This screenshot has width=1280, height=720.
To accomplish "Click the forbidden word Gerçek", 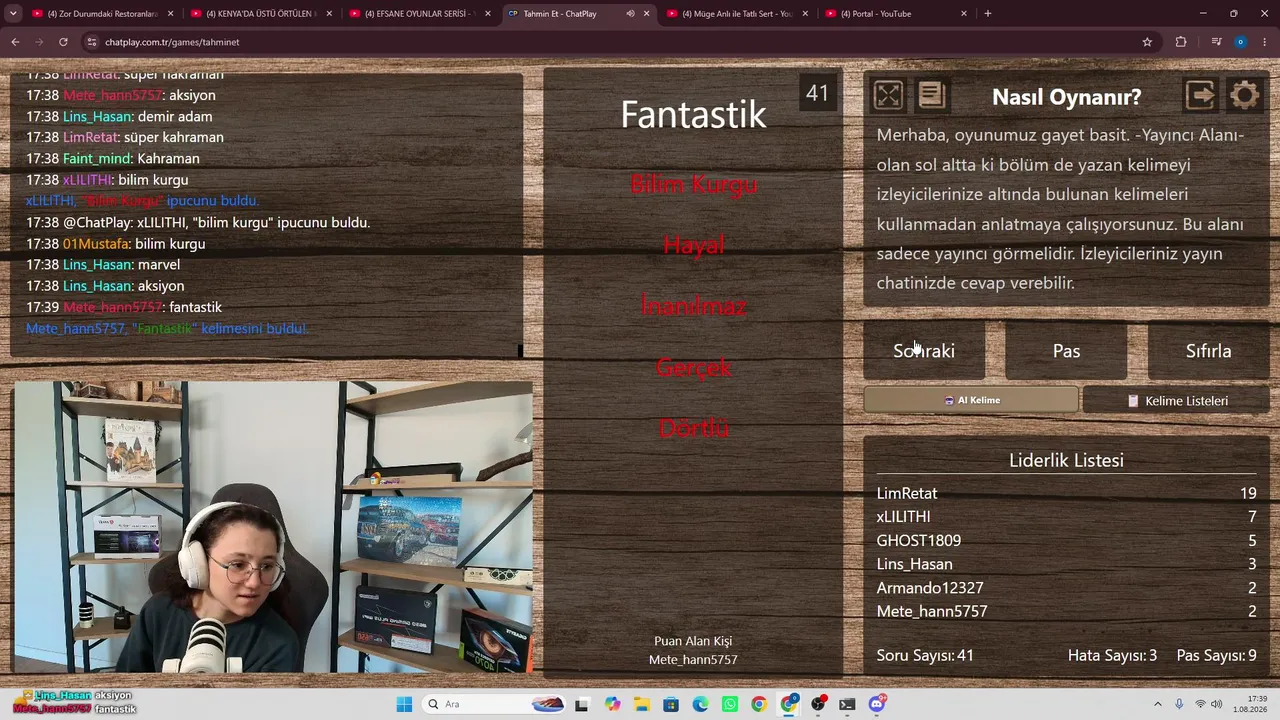I will coord(693,367).
